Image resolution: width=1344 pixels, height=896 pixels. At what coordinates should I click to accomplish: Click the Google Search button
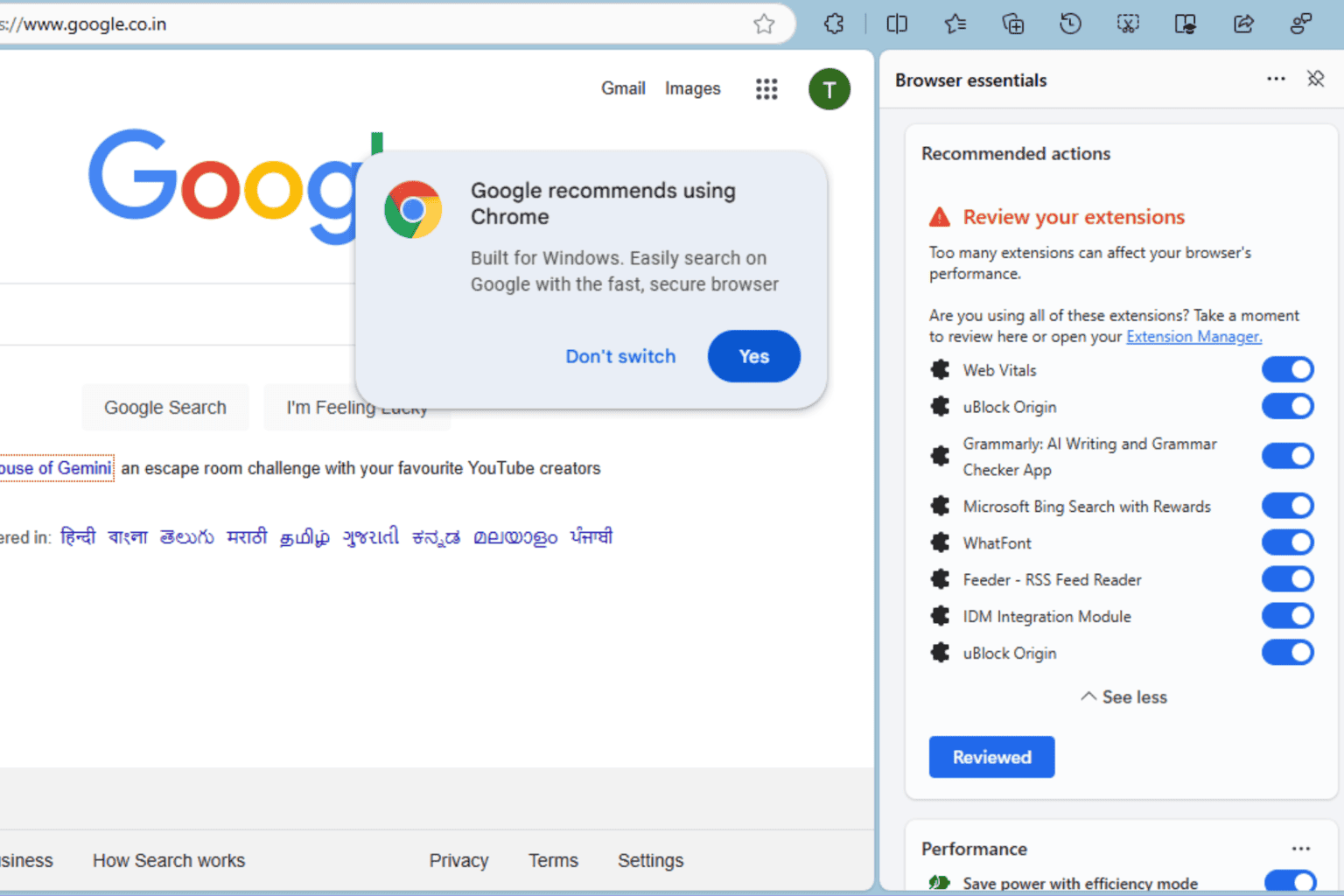(165, 408)
